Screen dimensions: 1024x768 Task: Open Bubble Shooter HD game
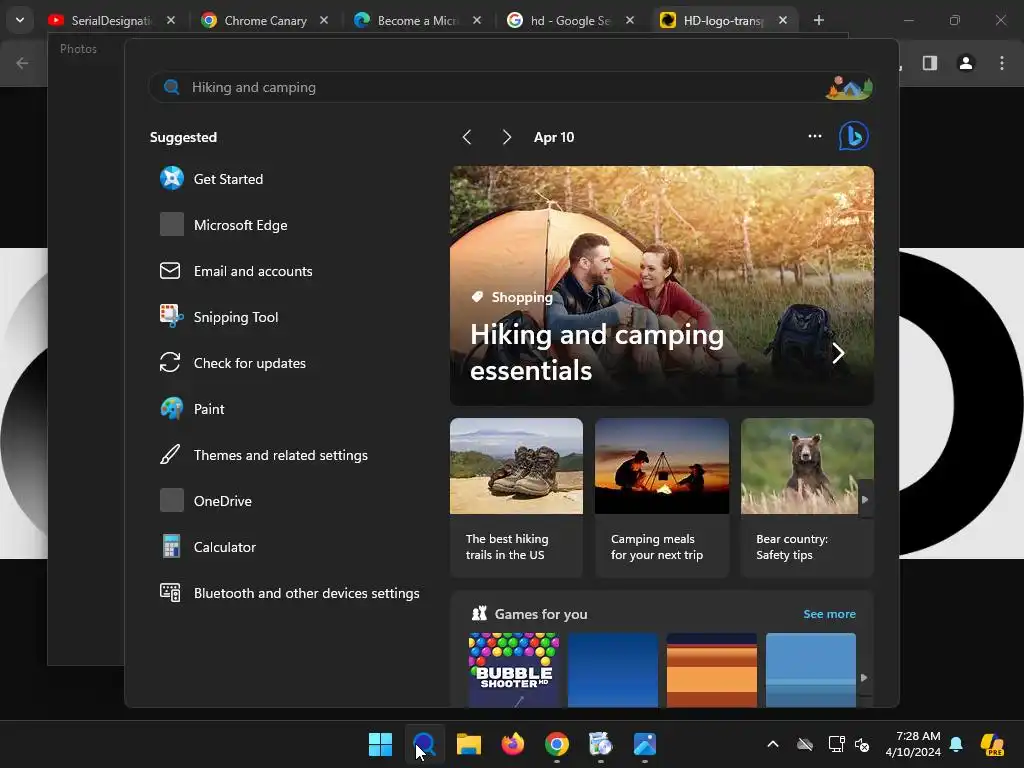(x=514, y=669)
